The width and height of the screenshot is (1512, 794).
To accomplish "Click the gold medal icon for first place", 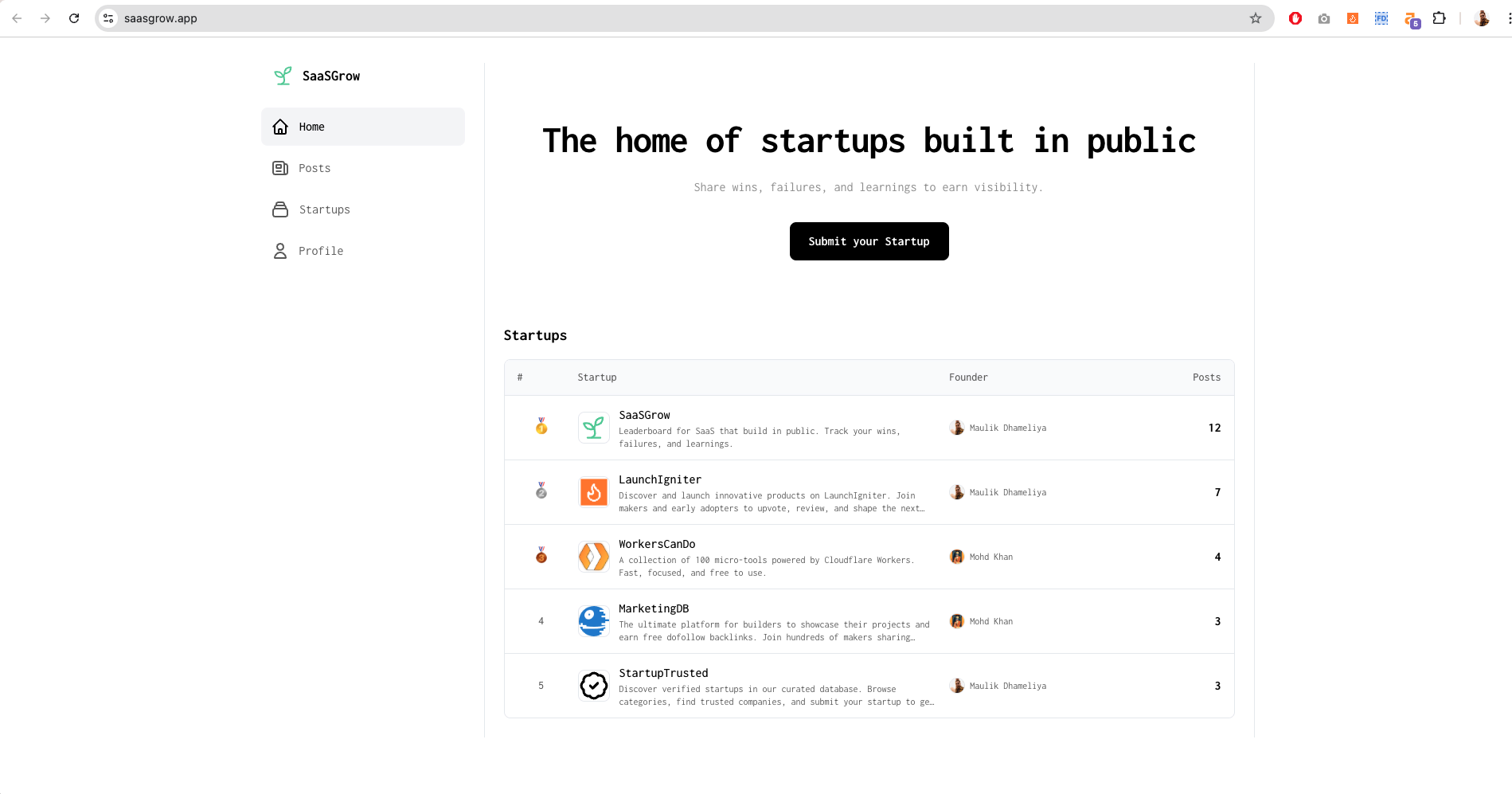I will tap(541, 427).
